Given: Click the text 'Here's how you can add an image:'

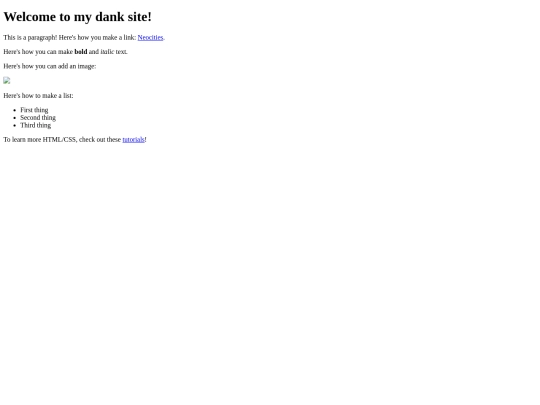Looking at the screenshot, I should point(50,66).
